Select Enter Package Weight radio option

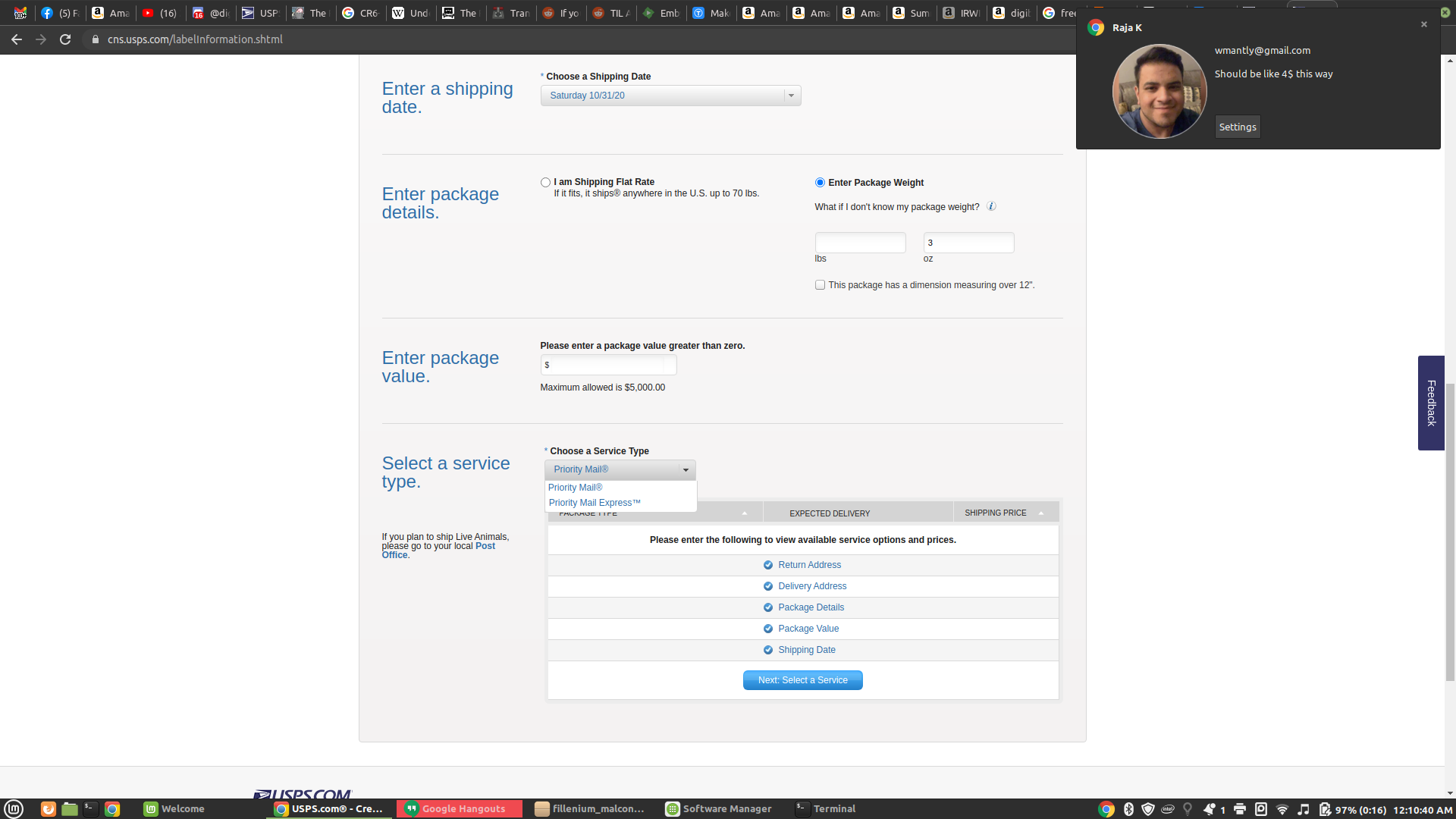tap(820, 183)
